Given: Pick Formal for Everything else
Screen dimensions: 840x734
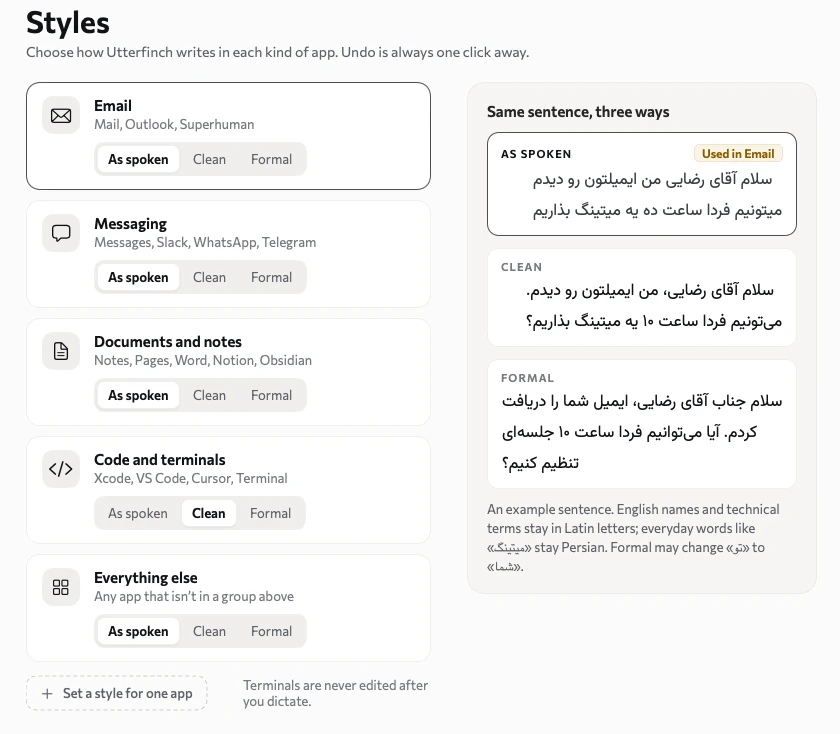Looking at the screenshot, I should [272, 631].
